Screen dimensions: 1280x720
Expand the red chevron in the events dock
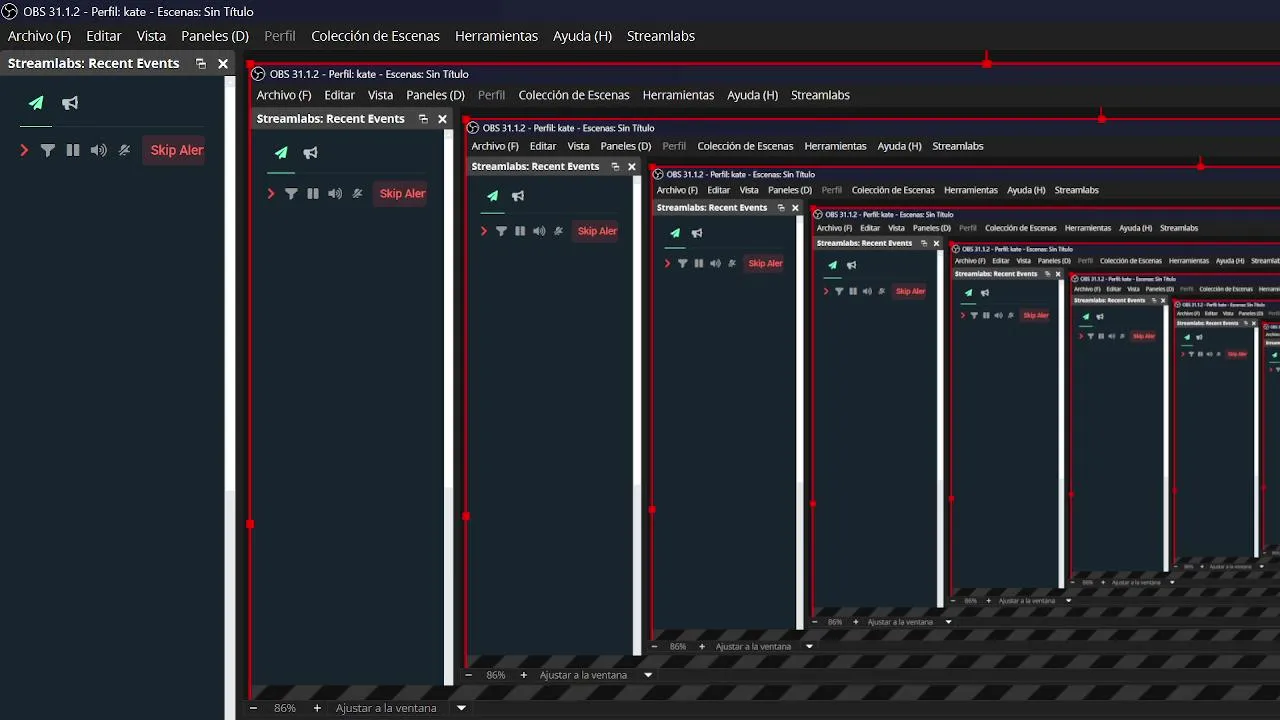24,150
